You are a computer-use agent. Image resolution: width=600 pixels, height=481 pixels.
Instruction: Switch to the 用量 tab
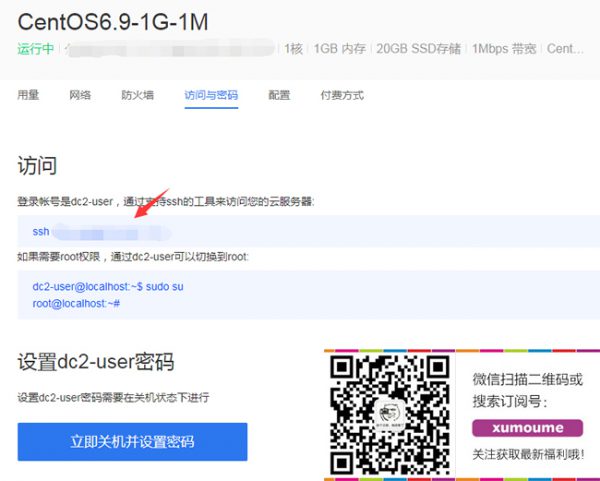tap(28, 95)
